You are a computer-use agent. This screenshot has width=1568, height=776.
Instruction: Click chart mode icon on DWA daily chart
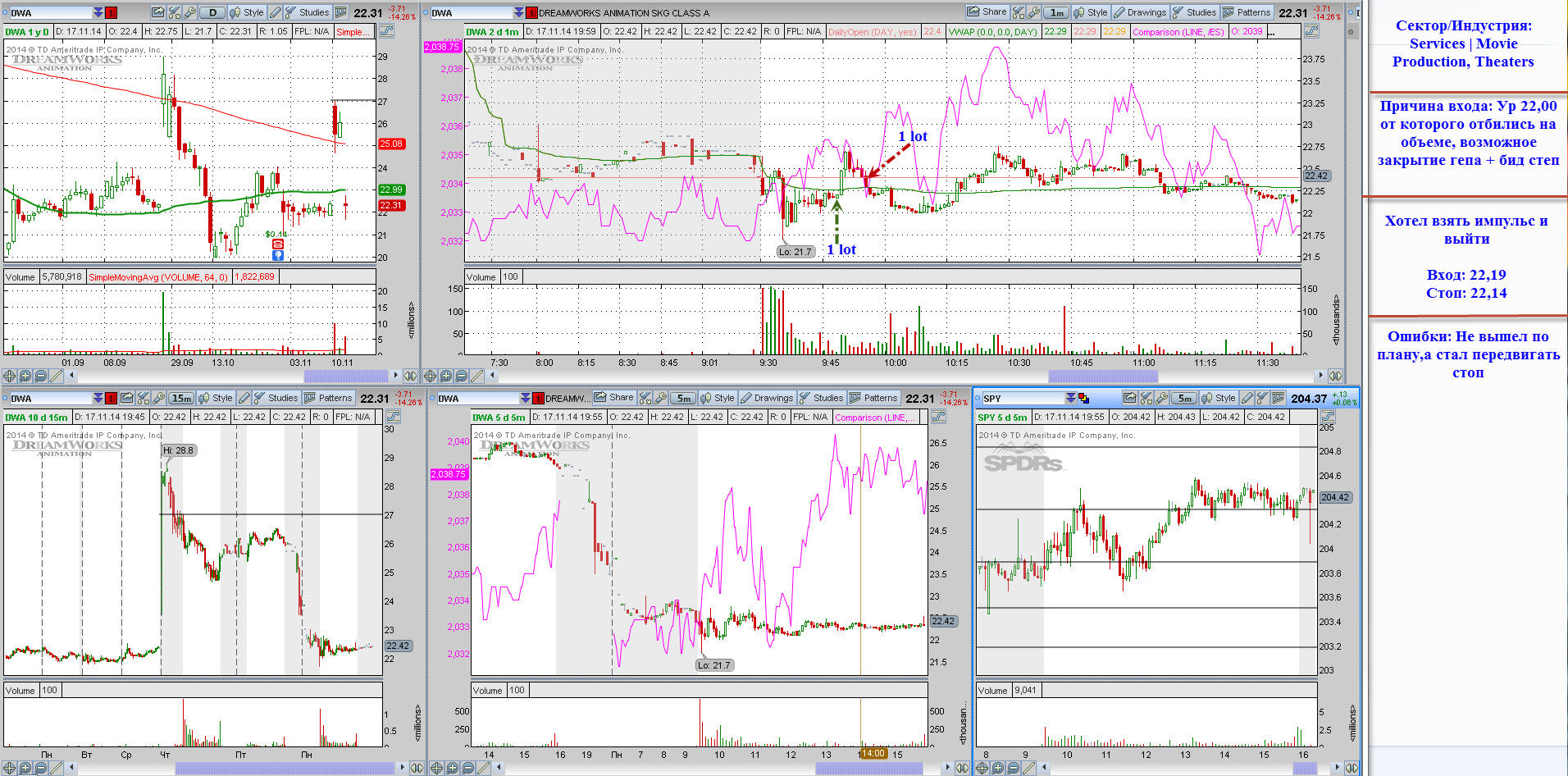click(x=386, y=31)
